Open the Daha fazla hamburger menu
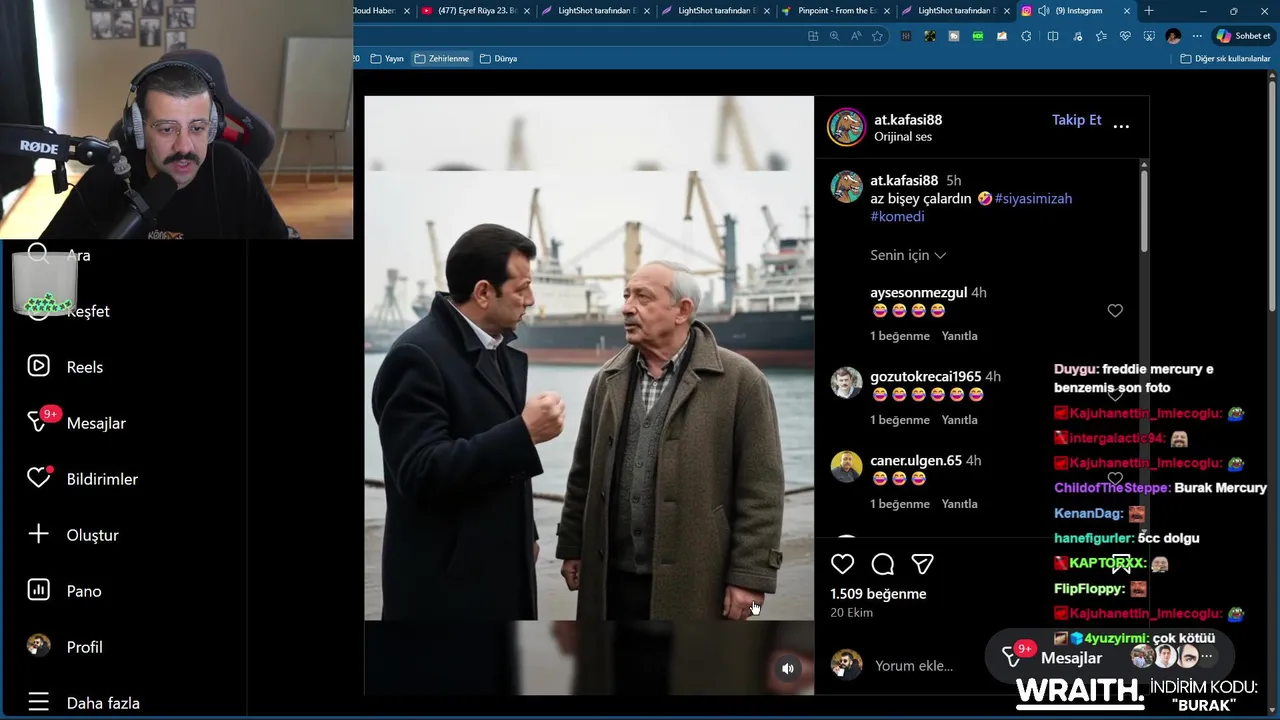This screenshot has width=1280, height=720. pyautogui.click(x=38, y=702)
